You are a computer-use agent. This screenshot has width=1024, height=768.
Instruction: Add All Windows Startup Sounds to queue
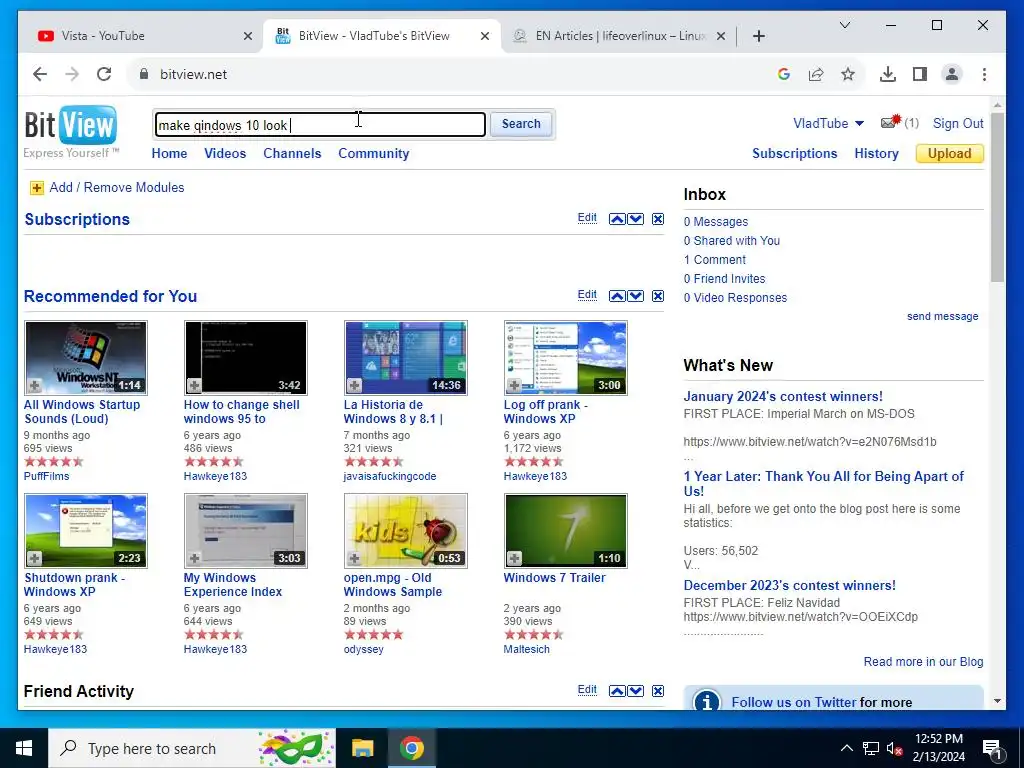tap(35, 385)
